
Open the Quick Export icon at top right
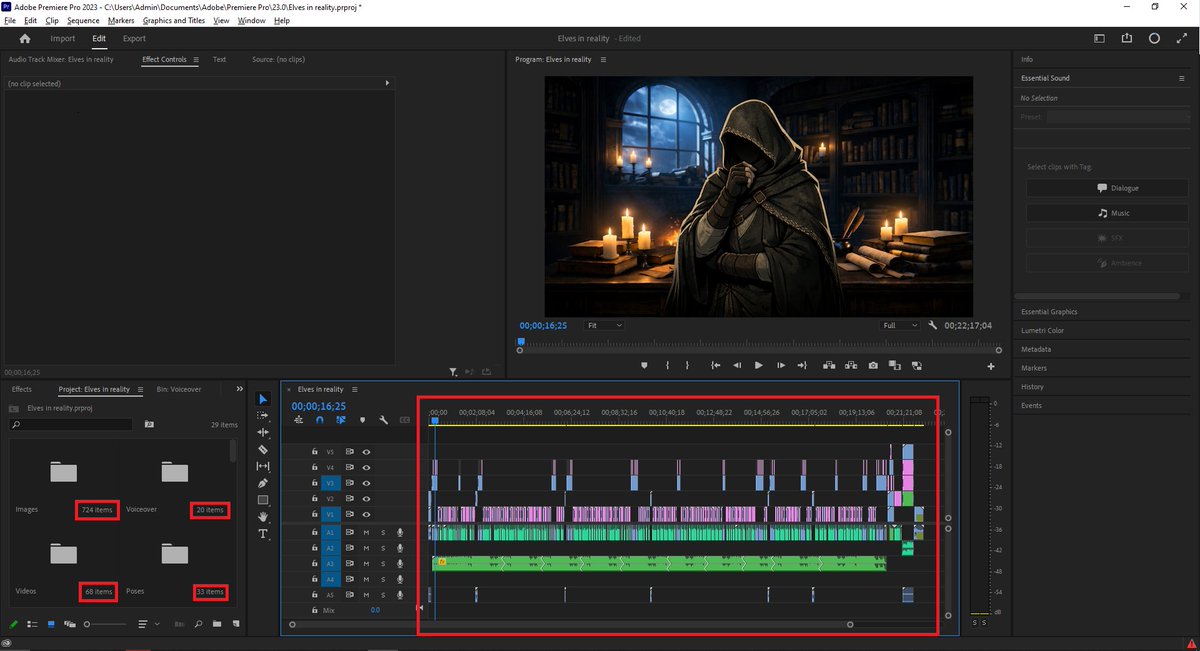tap(1127, 38)
